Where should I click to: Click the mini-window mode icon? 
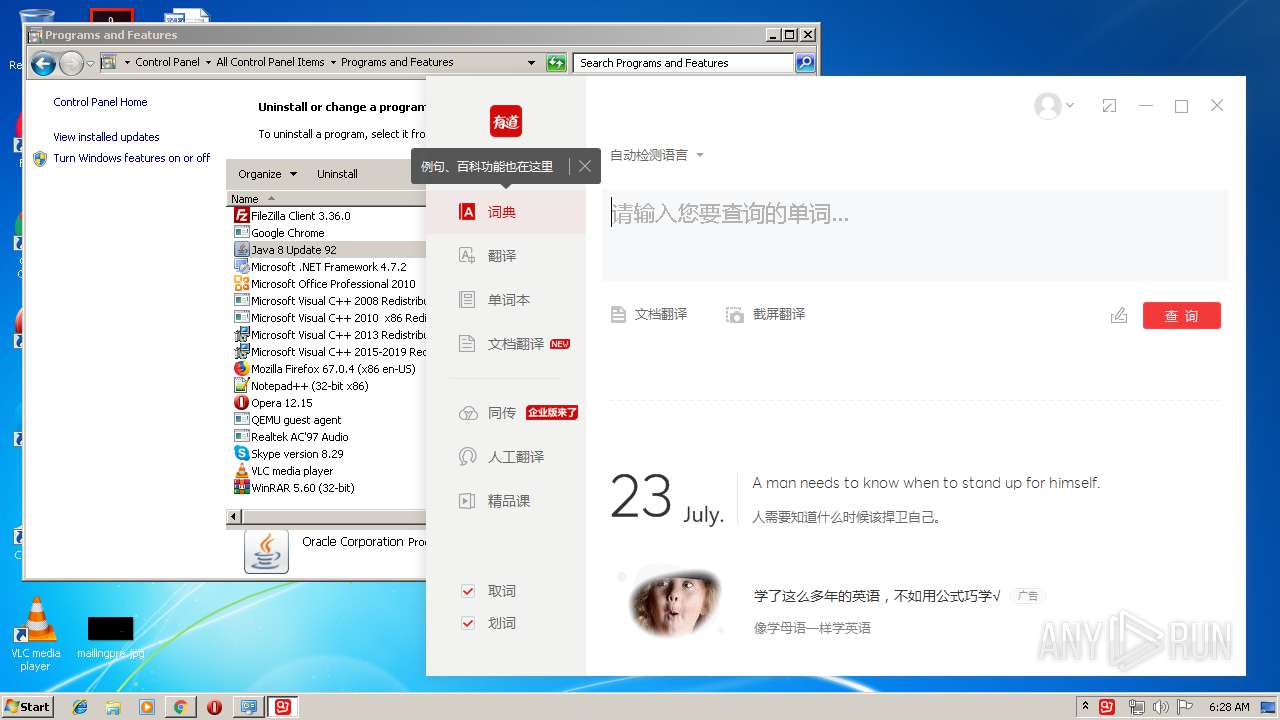[x=1109, y=106]
